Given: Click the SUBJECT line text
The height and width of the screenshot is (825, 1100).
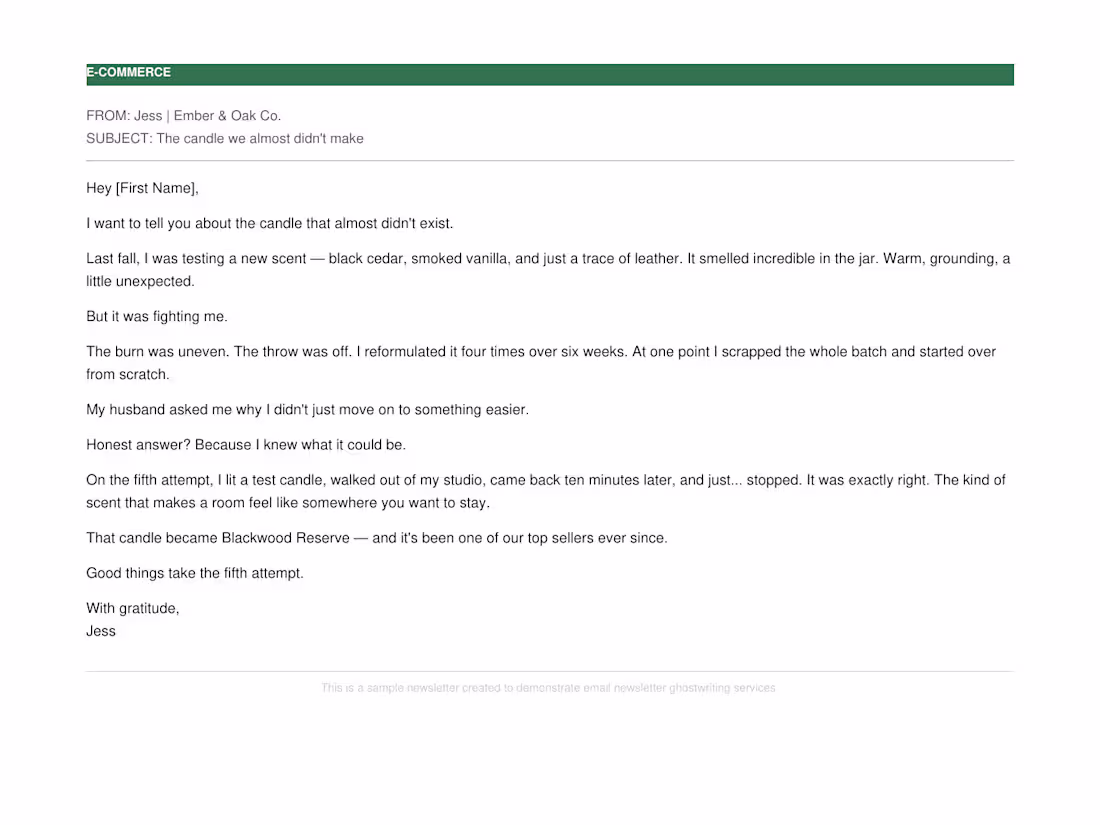Looking at the screenshot, I should pos(224,139).
